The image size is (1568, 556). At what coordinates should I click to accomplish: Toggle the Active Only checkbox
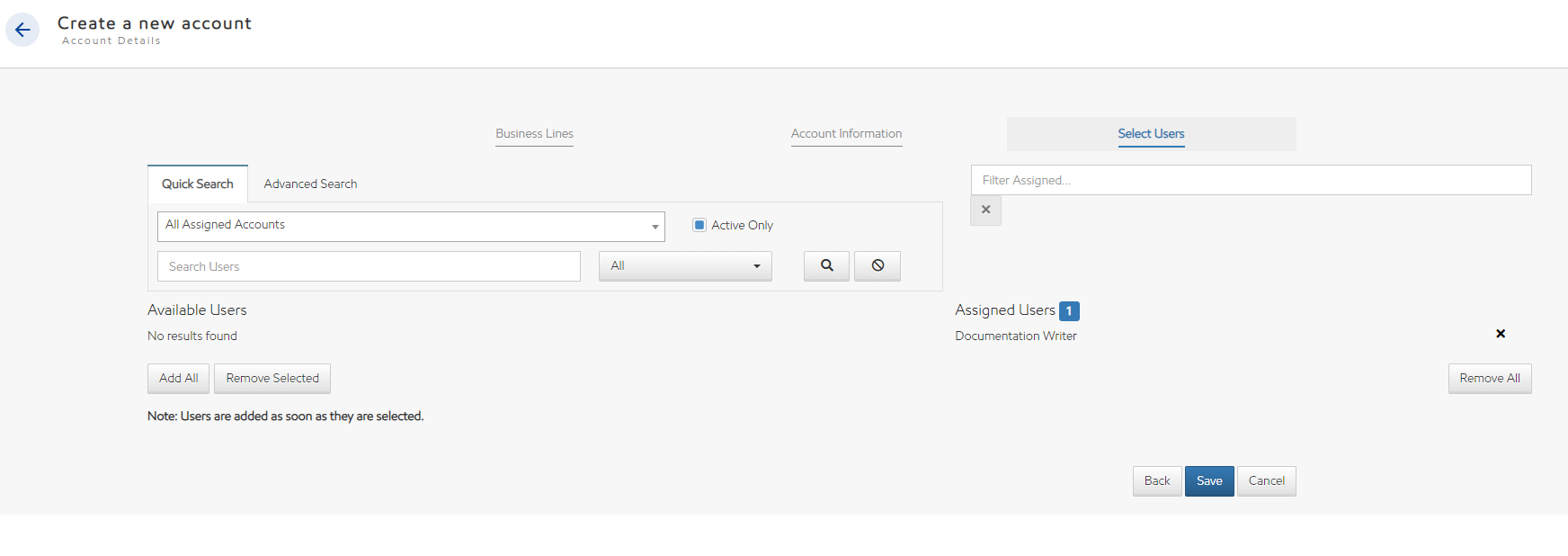699,225
